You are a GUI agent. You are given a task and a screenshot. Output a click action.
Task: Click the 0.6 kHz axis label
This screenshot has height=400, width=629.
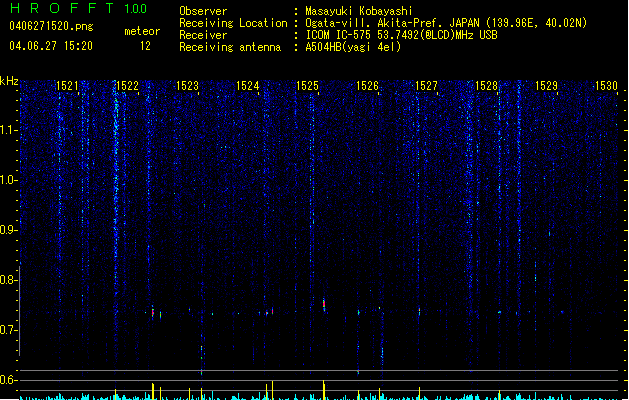tap(9, 380)
